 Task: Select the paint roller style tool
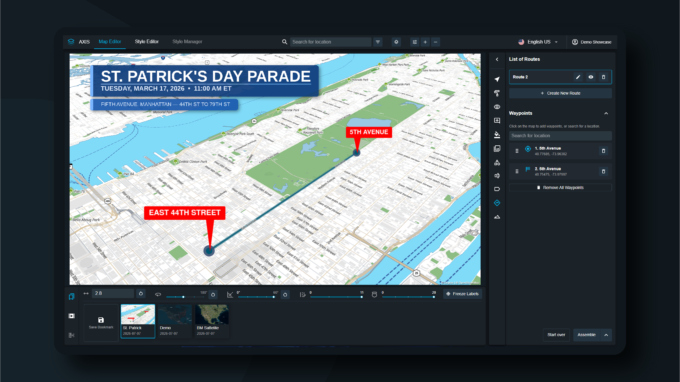[x=497, y=93]
